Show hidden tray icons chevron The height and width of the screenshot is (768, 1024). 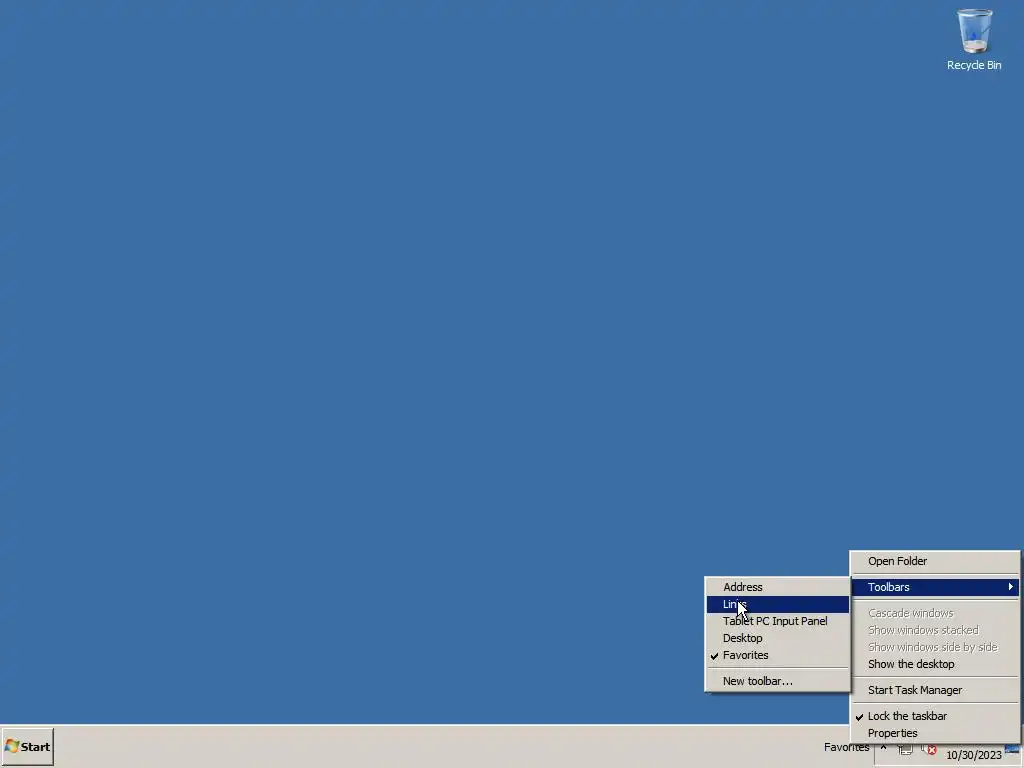pyautogui.click(x=884, y=748)
